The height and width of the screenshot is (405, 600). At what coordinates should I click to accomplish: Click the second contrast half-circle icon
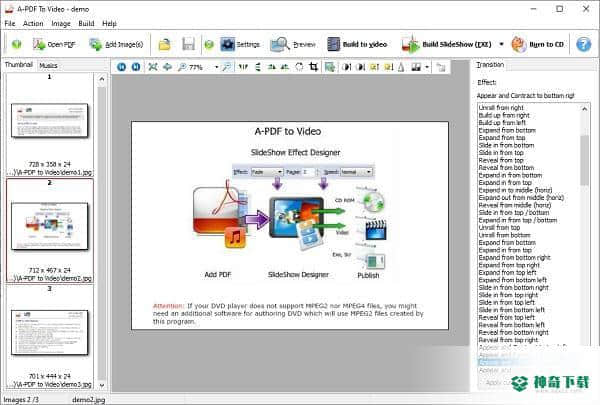pyautogui.click(x=360, y=67)
